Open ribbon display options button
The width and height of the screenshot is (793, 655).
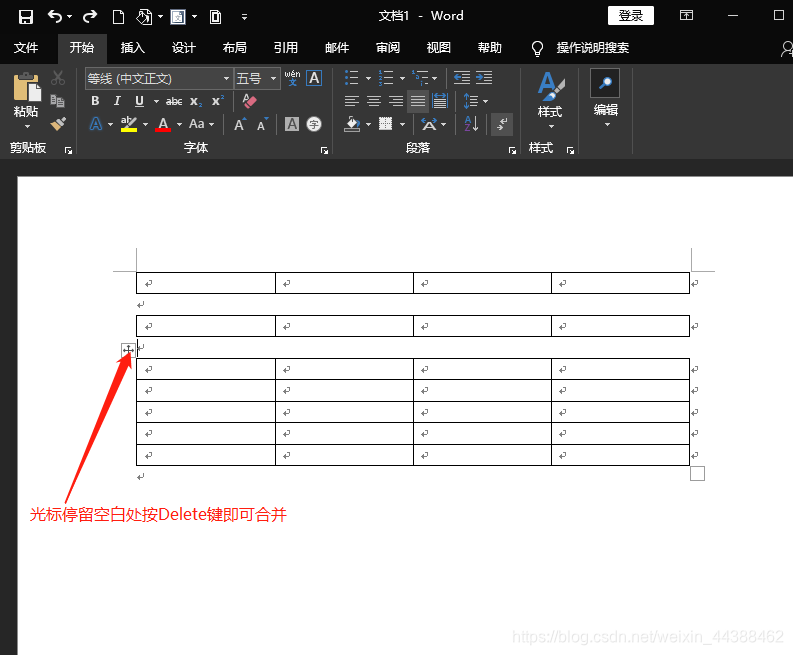[x=686, y=15]
